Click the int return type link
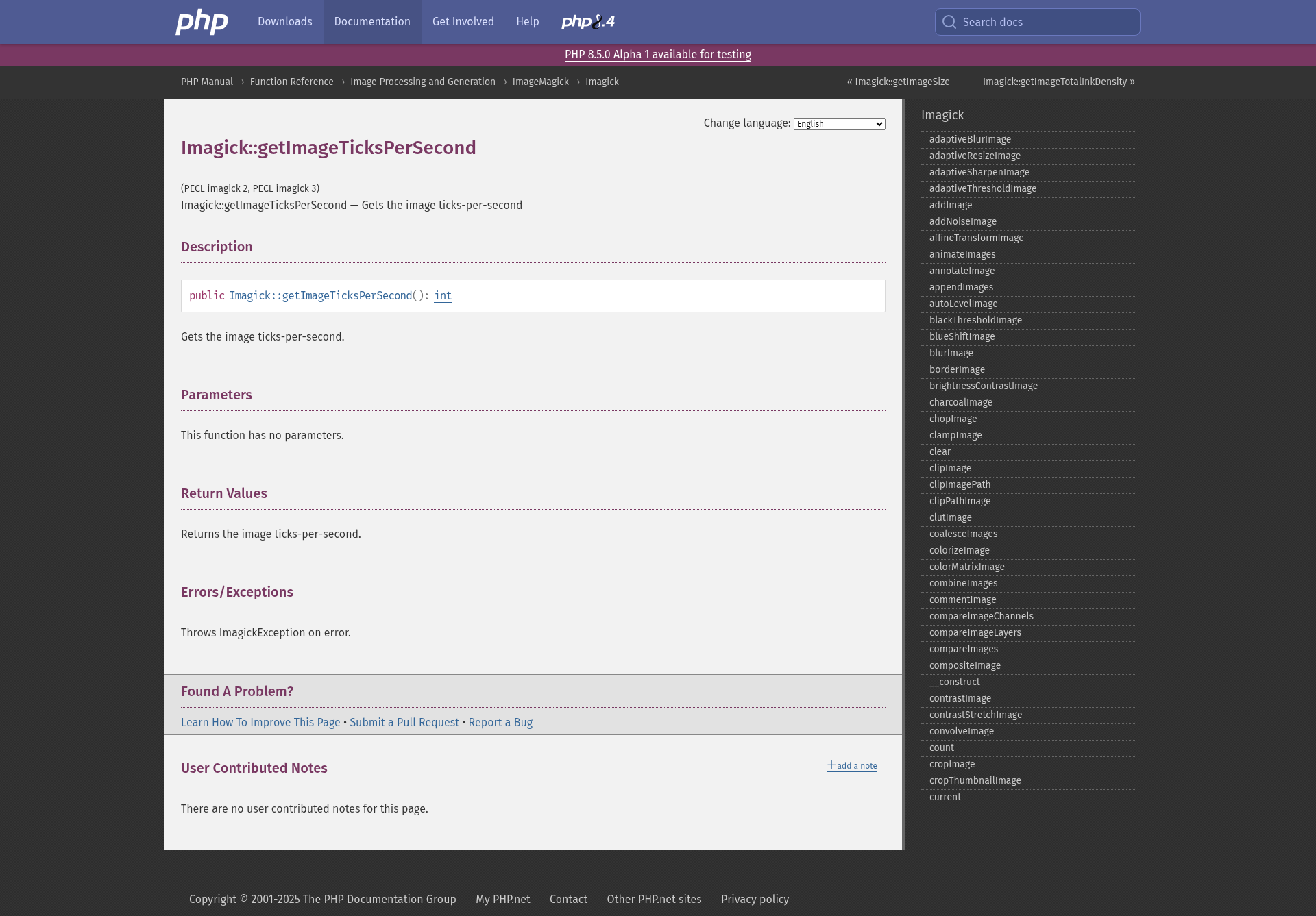The height and width of the screenshot is (916, 1316). pyautogui.click(x=443, y=296)
